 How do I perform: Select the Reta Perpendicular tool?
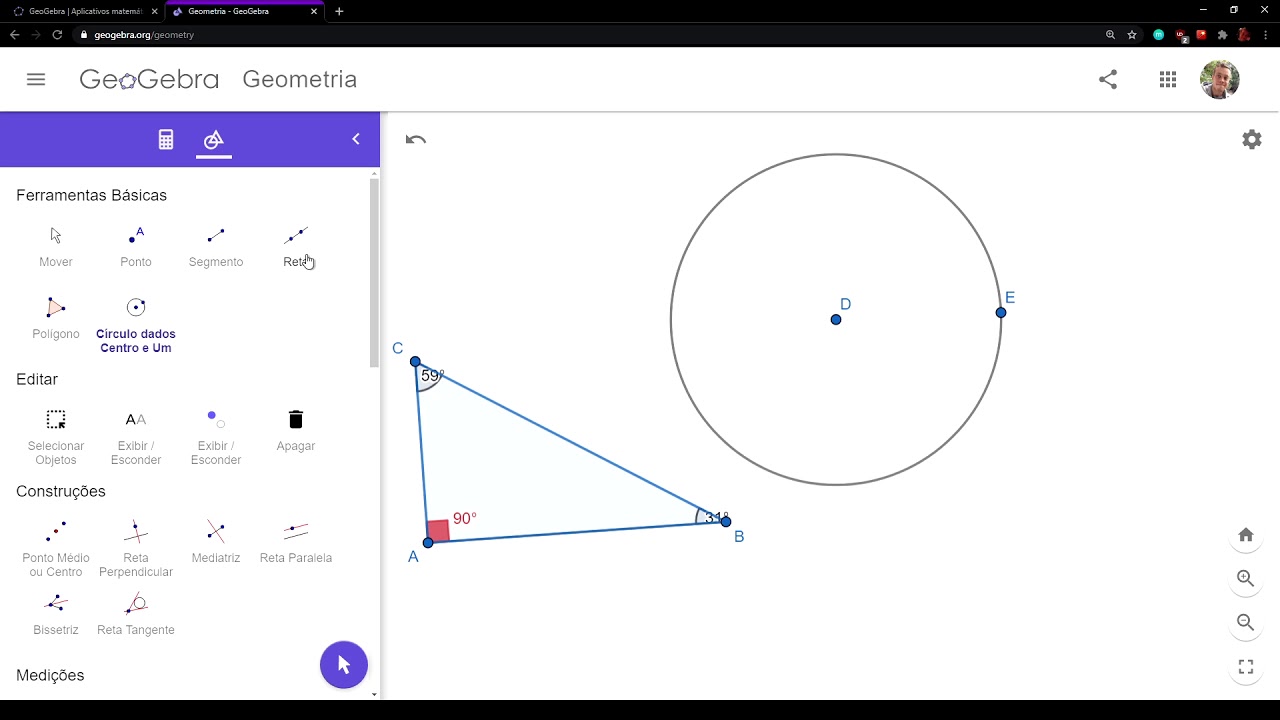(x=136, y=549)
